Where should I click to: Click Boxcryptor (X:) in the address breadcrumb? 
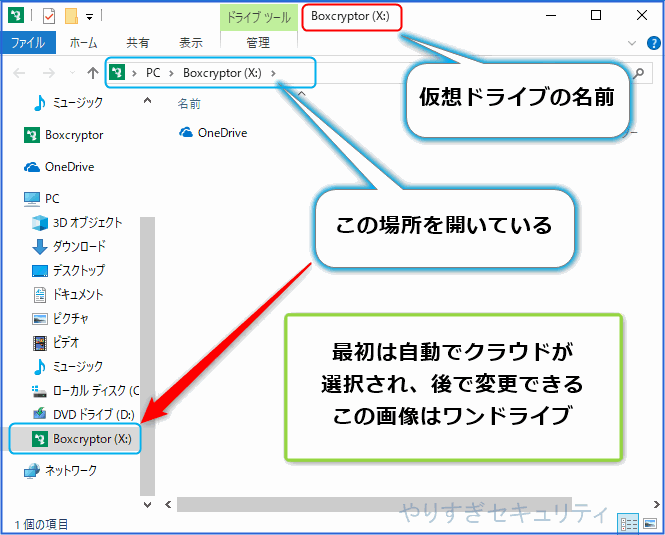tap(222, 73)
